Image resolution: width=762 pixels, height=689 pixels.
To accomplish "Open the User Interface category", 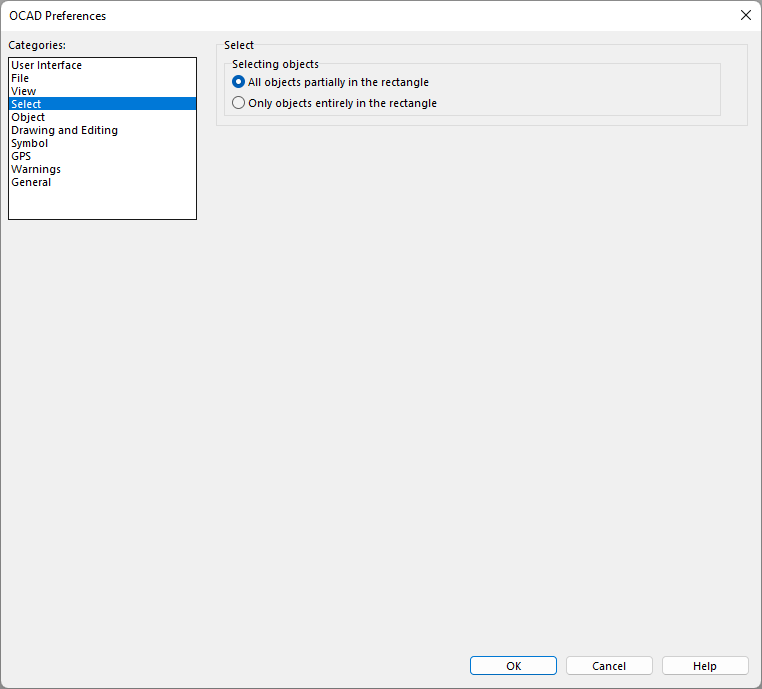I will pos(103,65).
